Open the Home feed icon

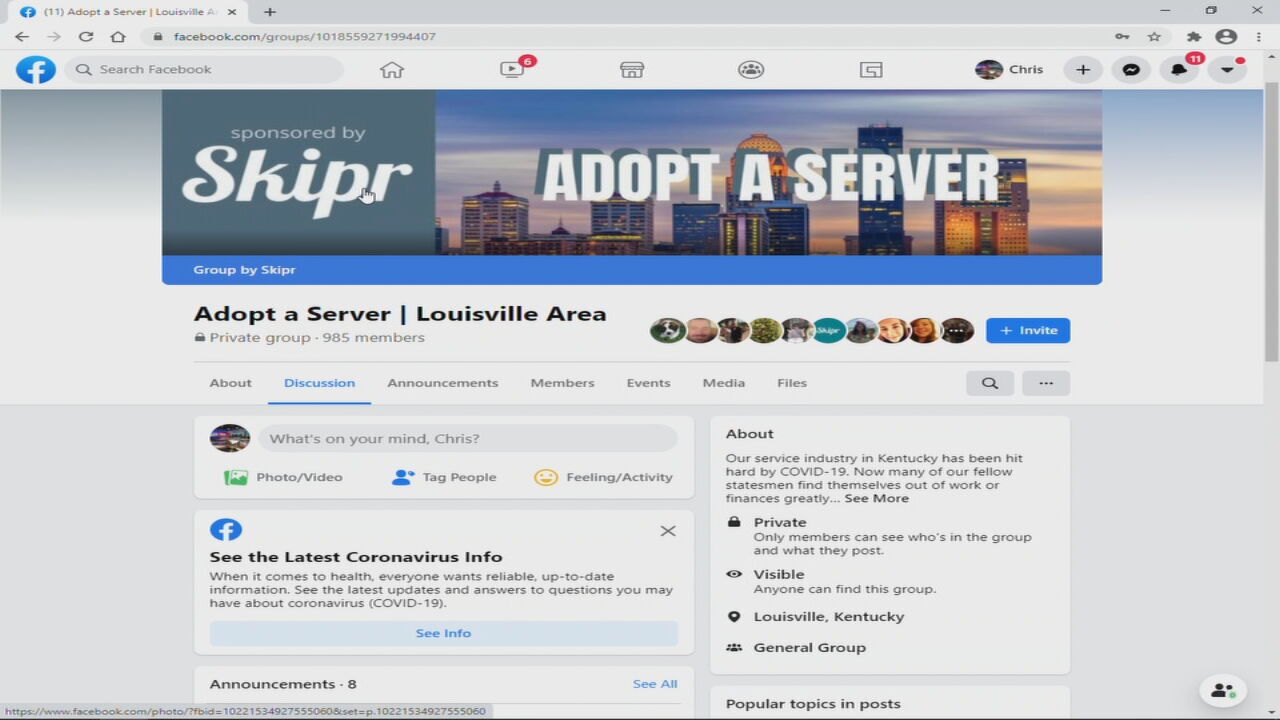click(392, 69)
